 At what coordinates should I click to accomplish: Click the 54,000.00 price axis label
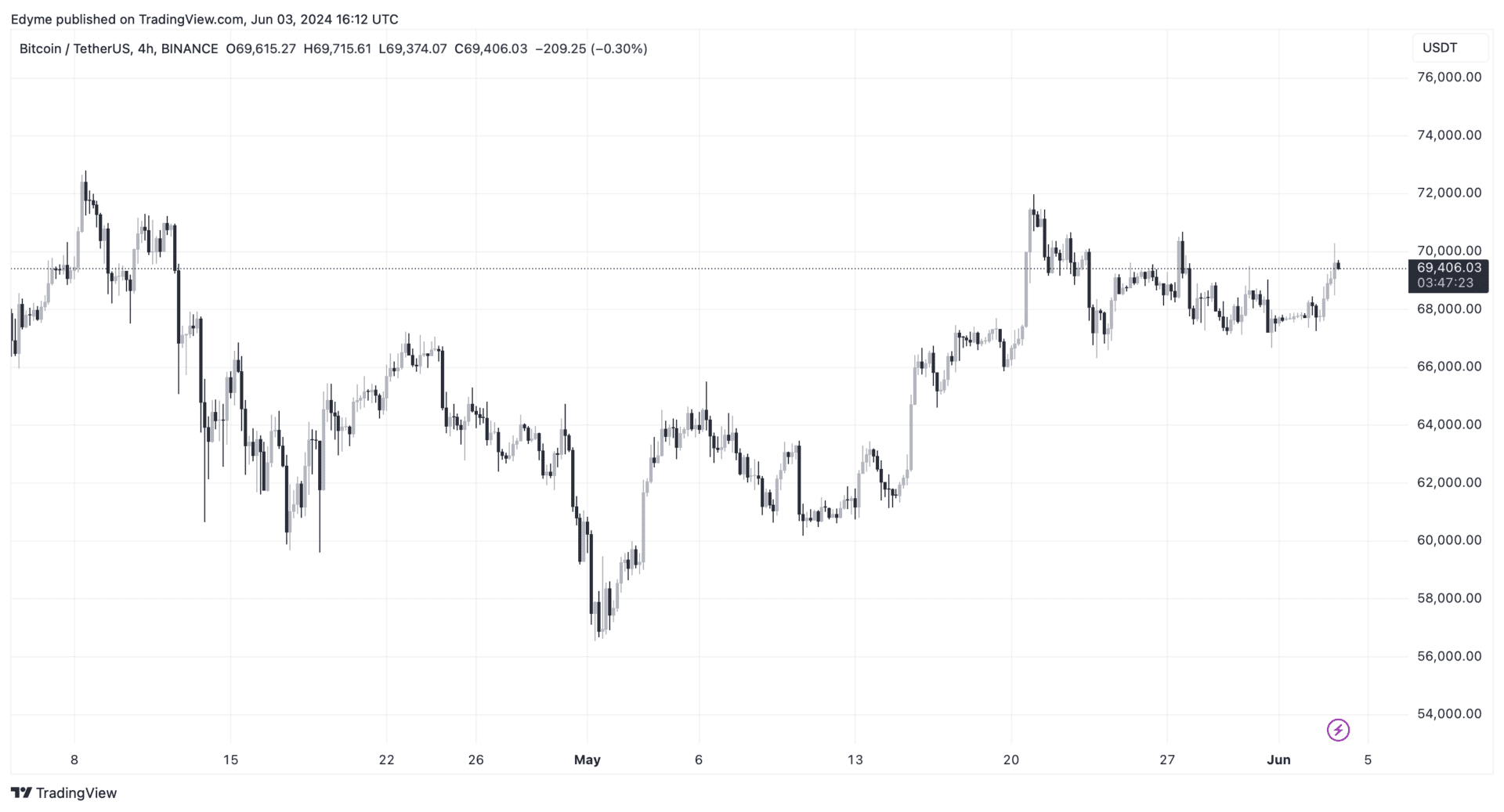1449,713
